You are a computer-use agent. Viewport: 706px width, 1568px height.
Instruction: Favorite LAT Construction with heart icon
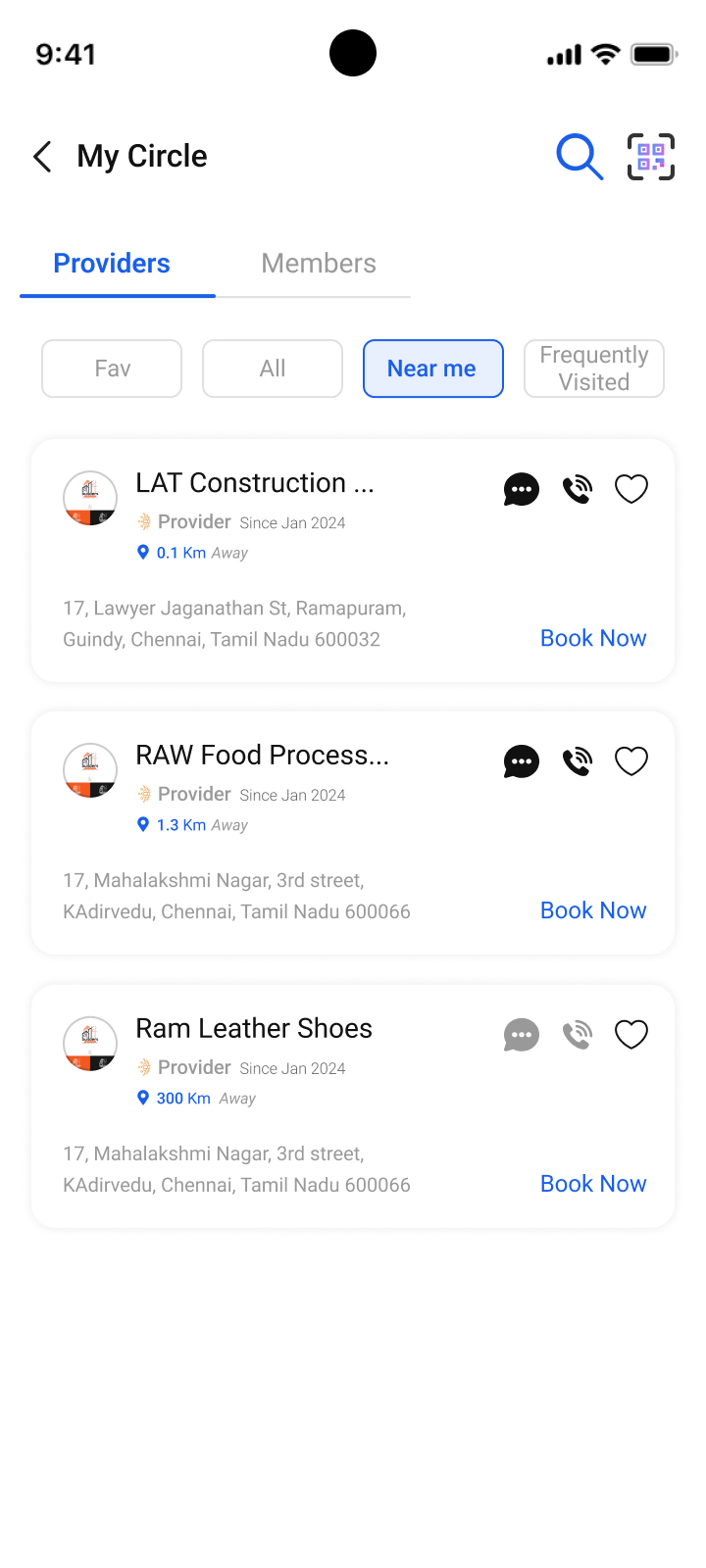click(631, 489)
